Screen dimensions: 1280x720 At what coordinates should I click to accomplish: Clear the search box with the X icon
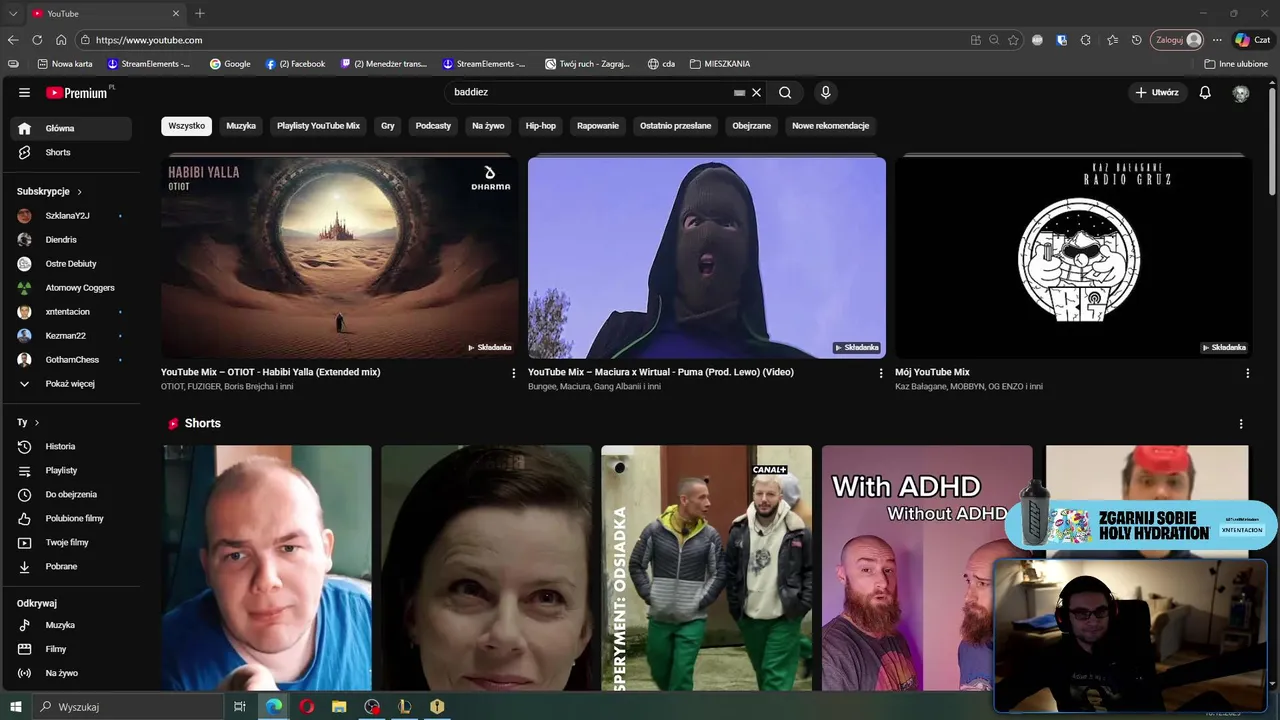(x=756, y=92)
